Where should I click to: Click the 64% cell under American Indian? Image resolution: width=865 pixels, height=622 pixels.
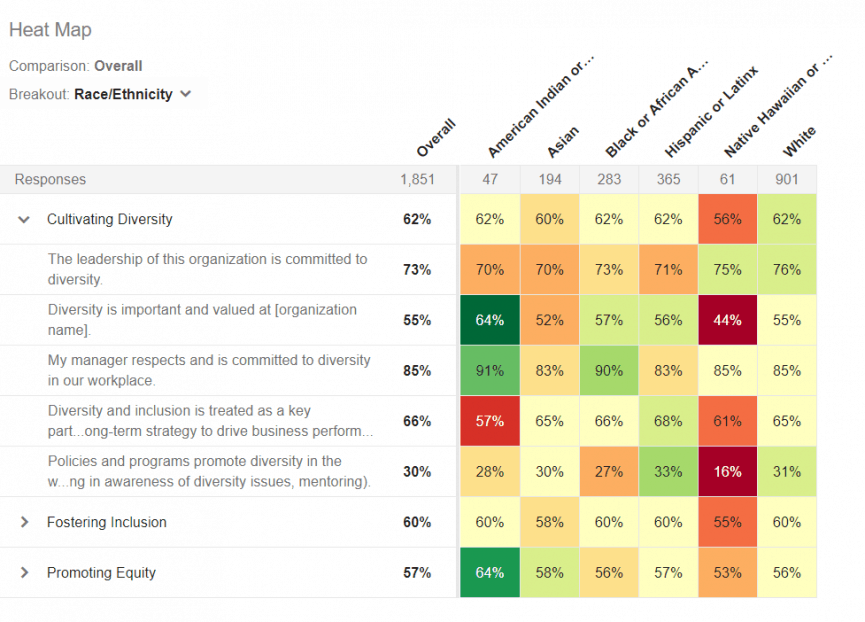coord(489,319)
